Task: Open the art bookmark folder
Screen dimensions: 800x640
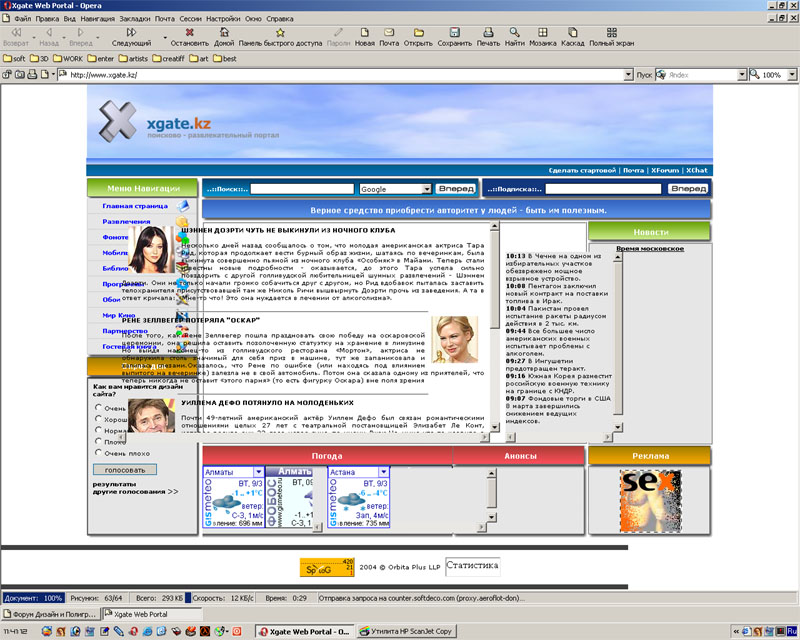Action: pyautogui.click(x=199, y=59)
